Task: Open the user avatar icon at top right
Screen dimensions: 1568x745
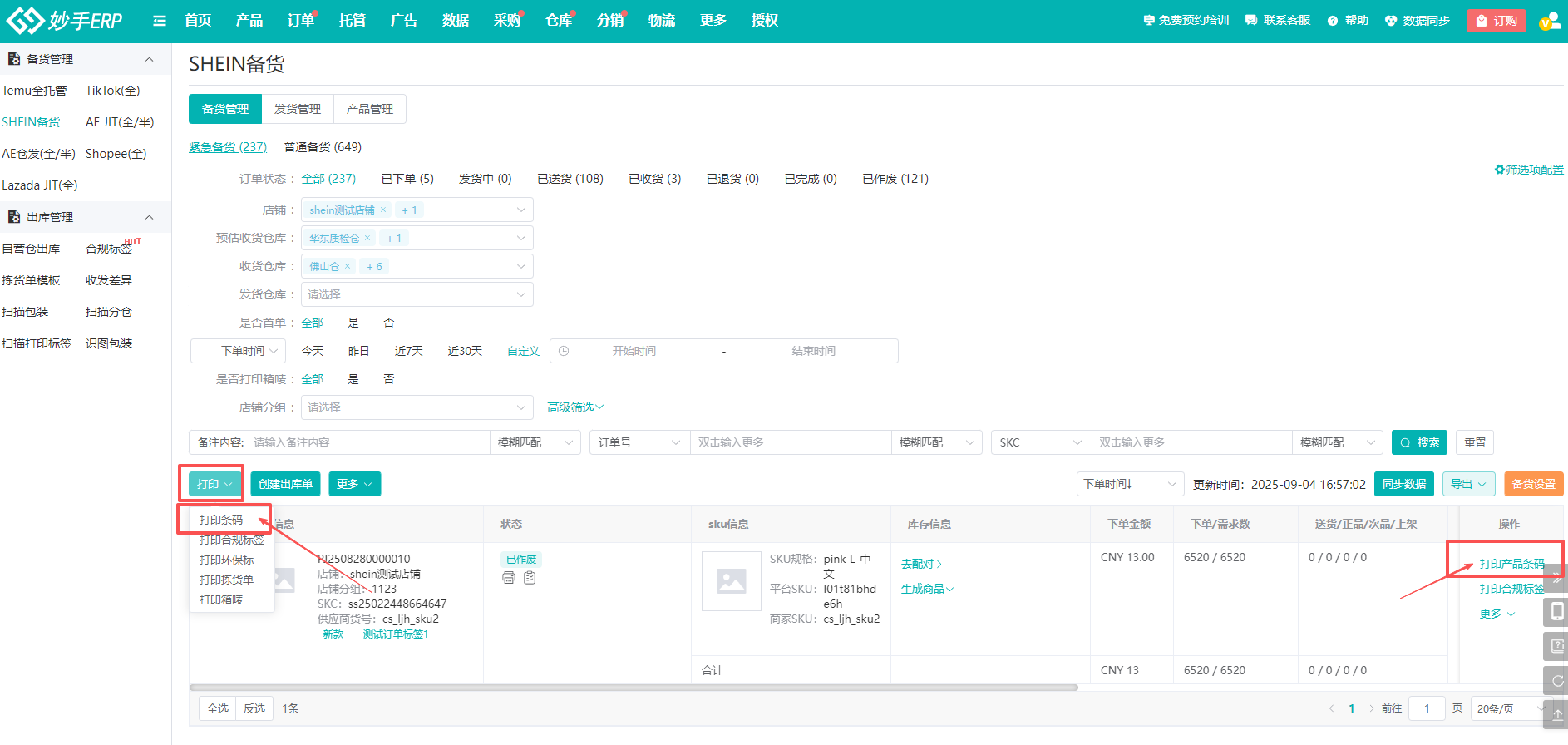Action: [1549, 21]
